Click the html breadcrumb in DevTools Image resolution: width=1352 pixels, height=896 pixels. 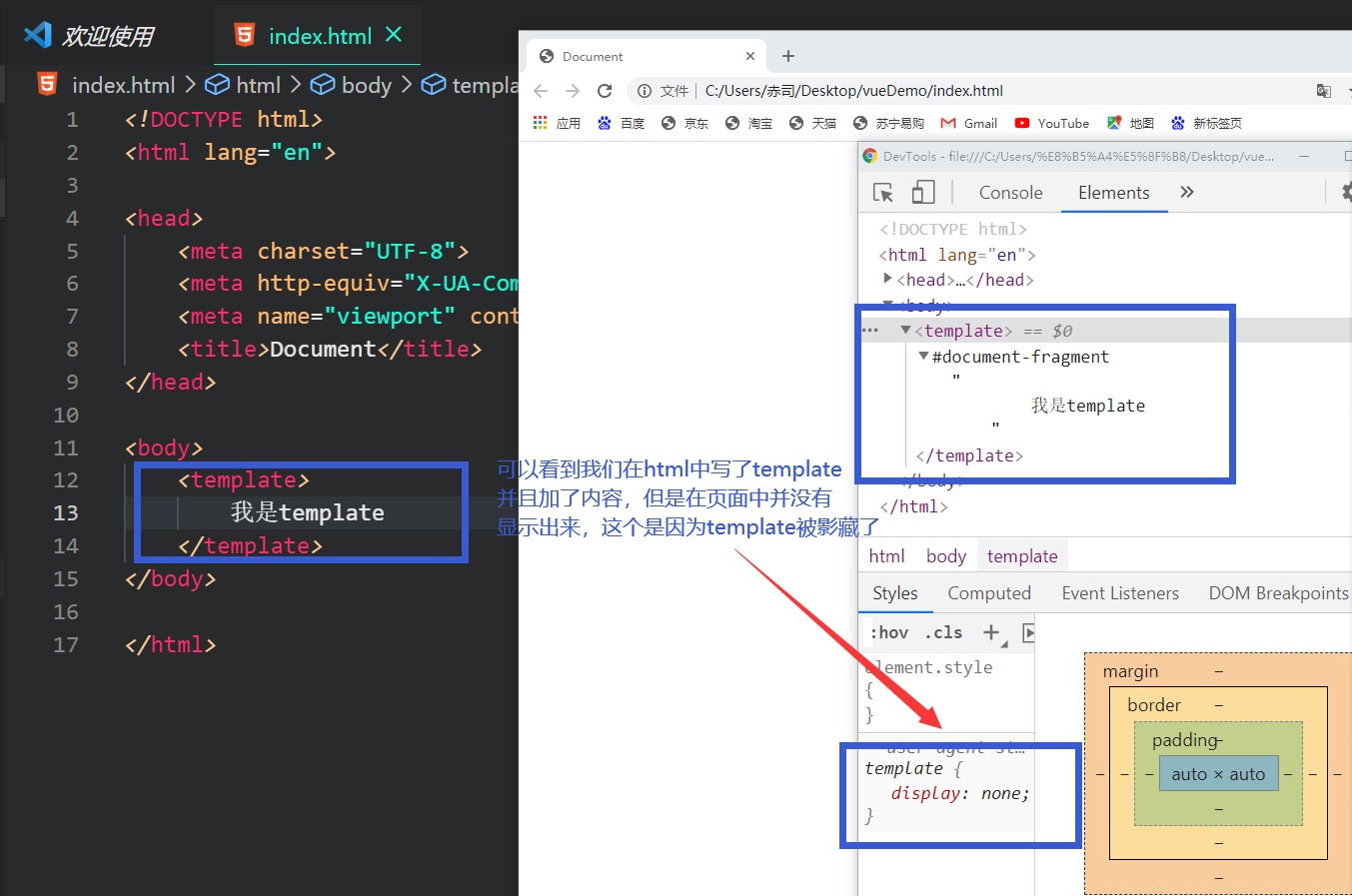[886, 556]
